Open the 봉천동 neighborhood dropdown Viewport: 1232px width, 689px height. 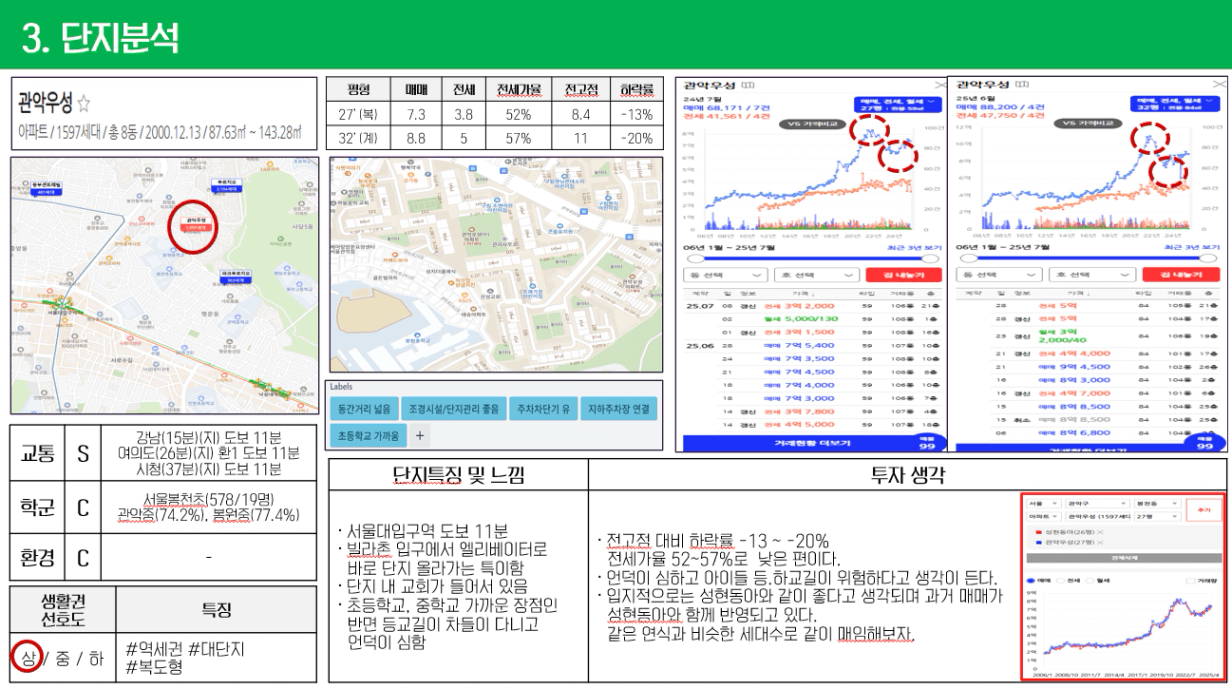coord(1157,503)
